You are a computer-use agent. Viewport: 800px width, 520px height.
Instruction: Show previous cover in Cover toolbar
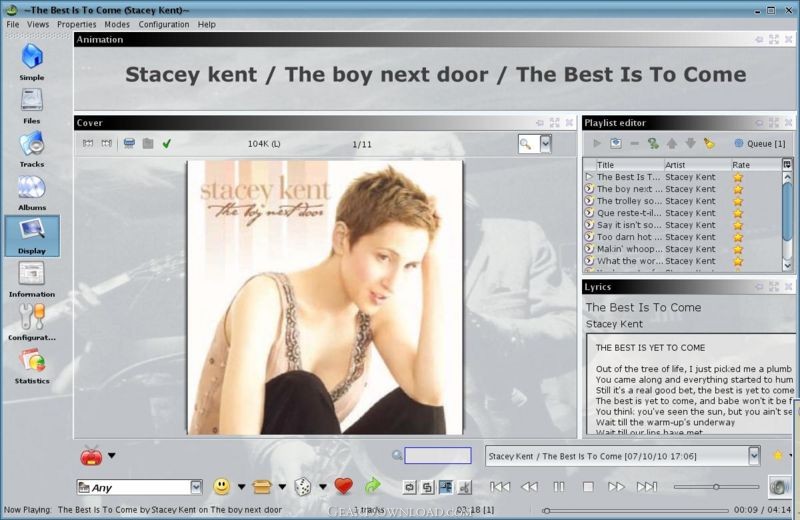[88, 144]
